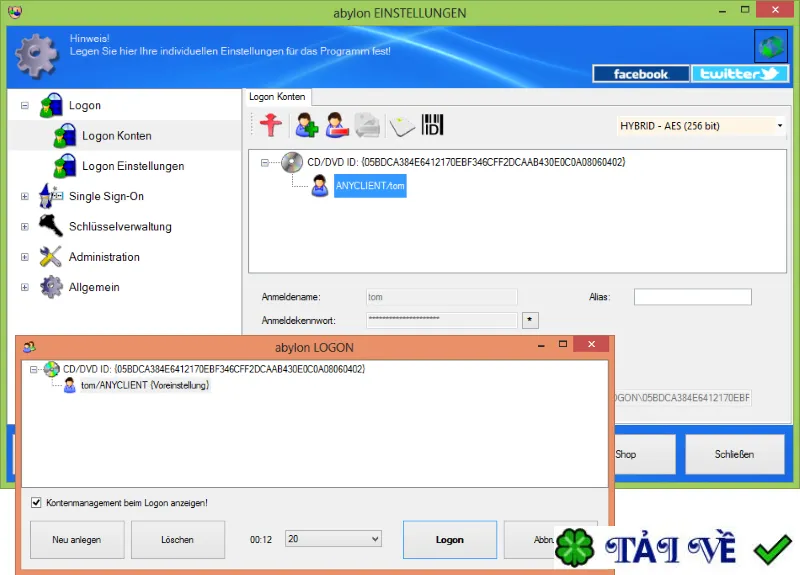This screenshot has height=575, width=800.
Task: Click the padlock icon next to Logon Konten
Action: pos(65,136)
